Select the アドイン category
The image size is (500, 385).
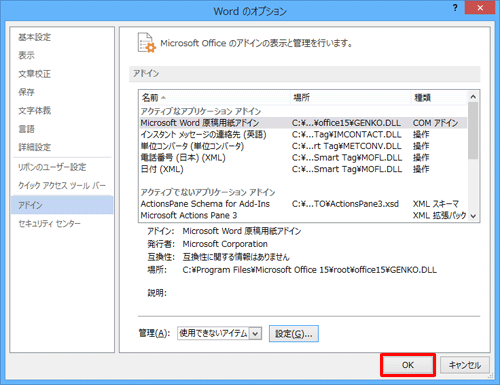[x=62, y=205]
